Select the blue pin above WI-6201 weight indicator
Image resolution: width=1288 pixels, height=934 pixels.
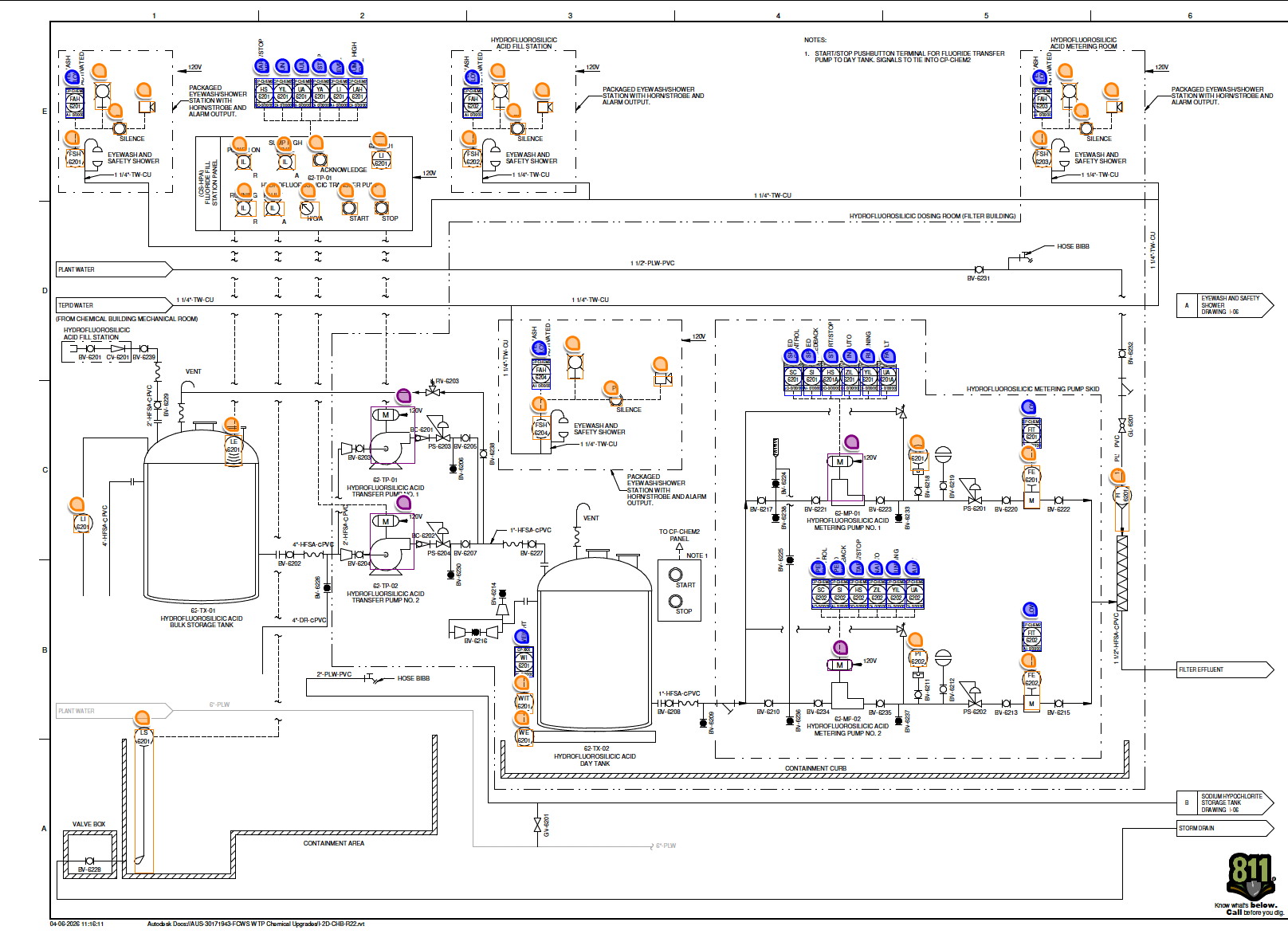[522, 636]
